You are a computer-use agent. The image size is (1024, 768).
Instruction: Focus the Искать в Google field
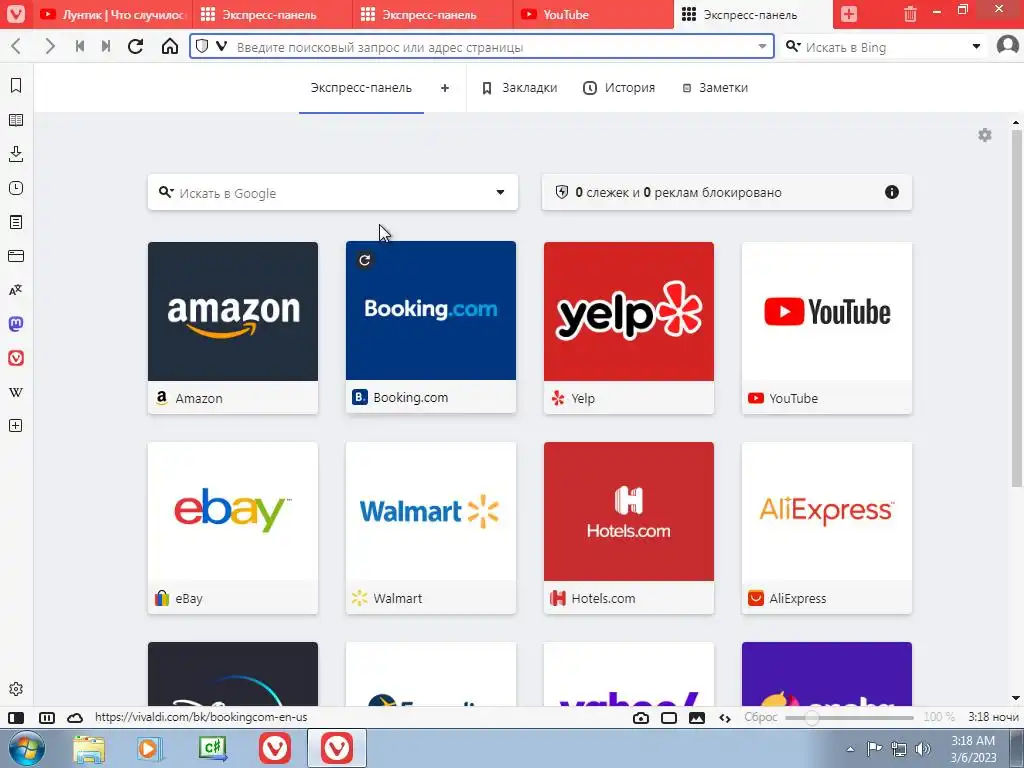click(x=333, y=192)
